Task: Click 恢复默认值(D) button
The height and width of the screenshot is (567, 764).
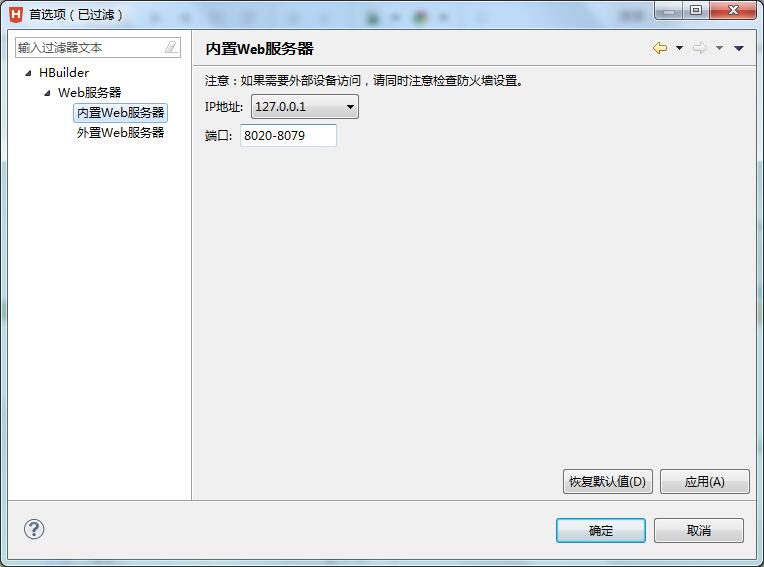Action: pyautogui.click(x=608, y=482)
